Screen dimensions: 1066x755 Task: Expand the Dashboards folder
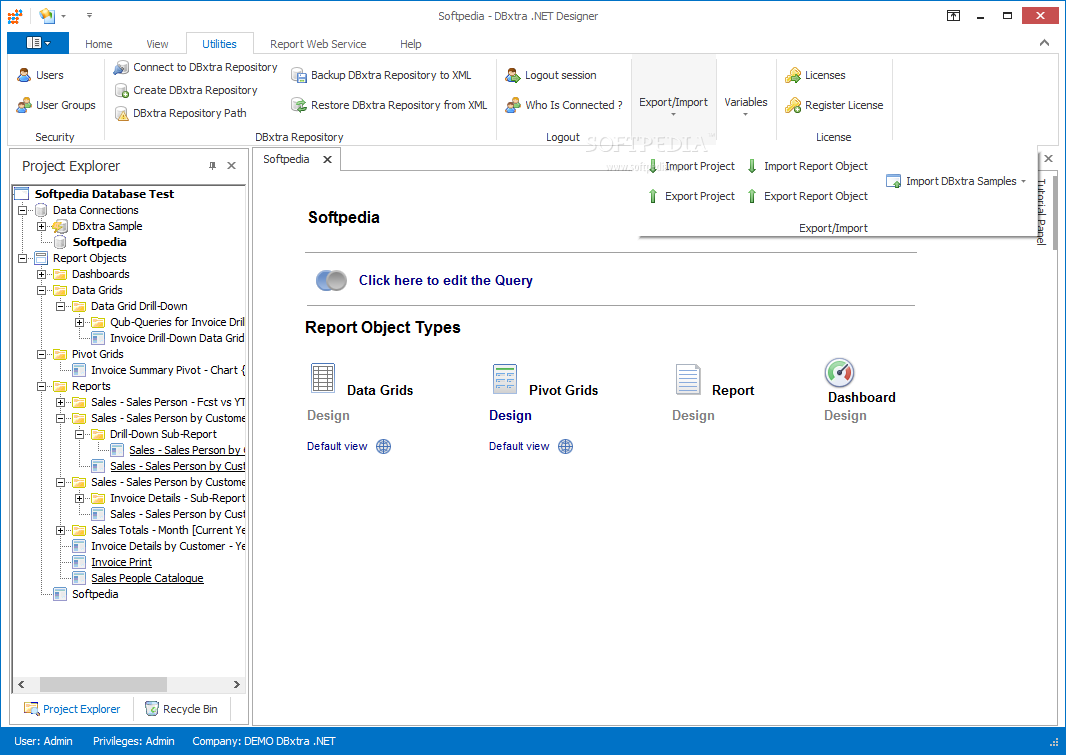click(x=41, y=274)
